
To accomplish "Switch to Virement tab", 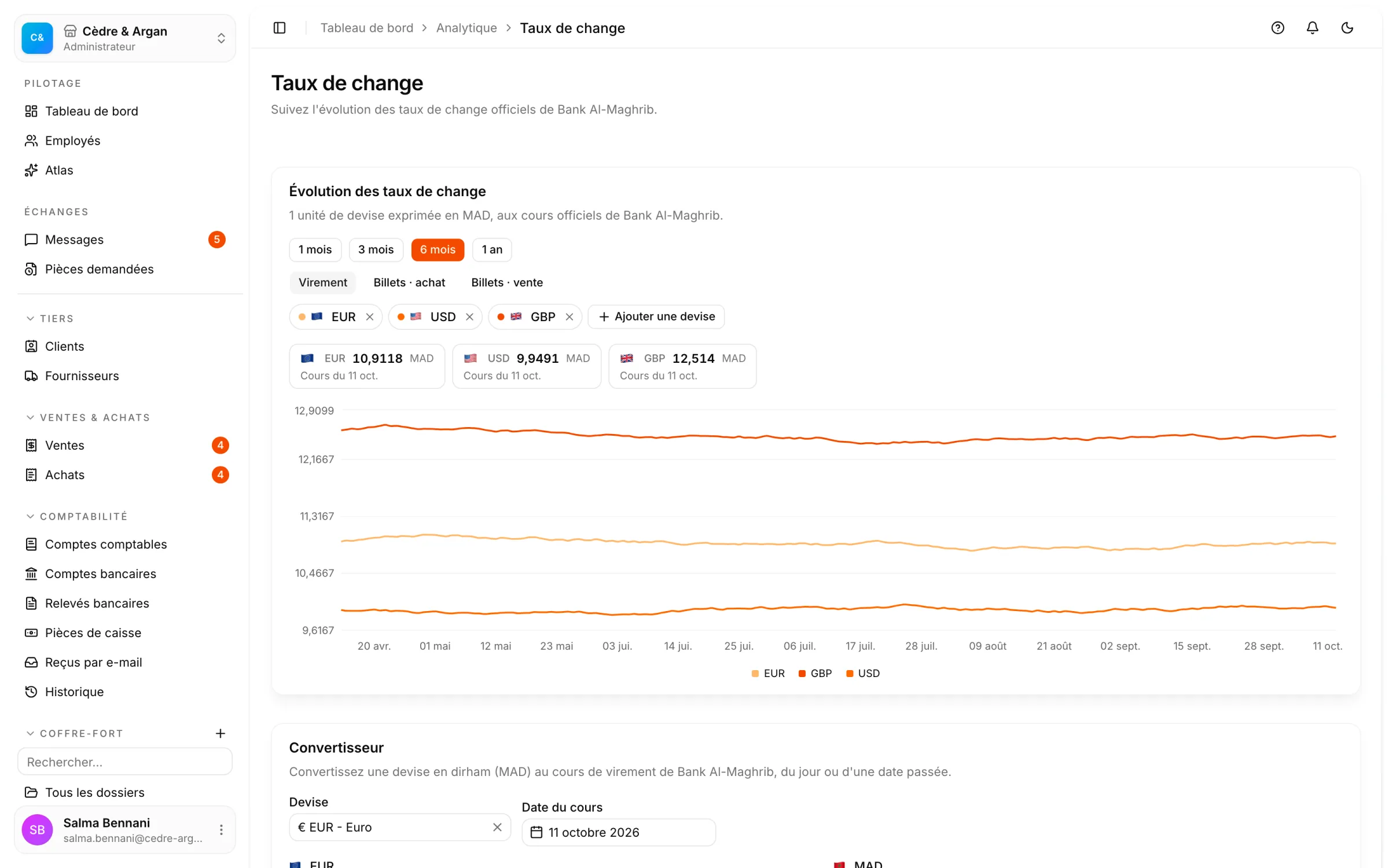I will [322, 282].
